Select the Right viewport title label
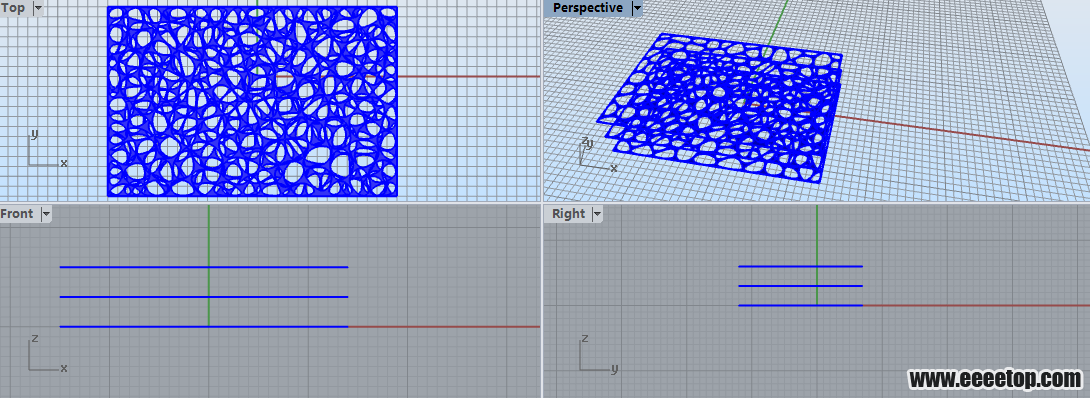 pyautogui.click(x=569, y=214)
